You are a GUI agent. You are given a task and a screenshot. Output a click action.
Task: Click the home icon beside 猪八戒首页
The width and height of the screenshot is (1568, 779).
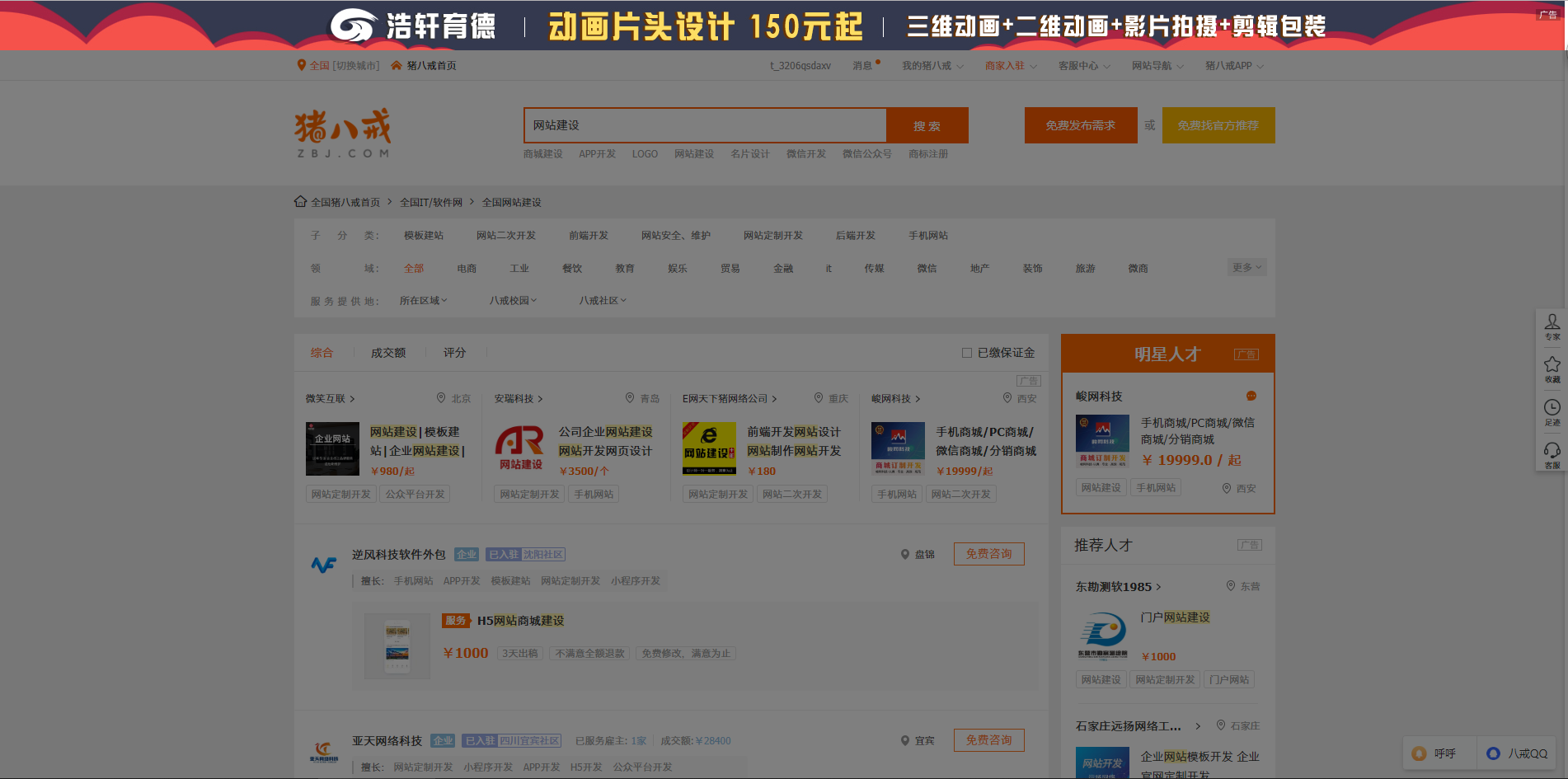(397, 65)
